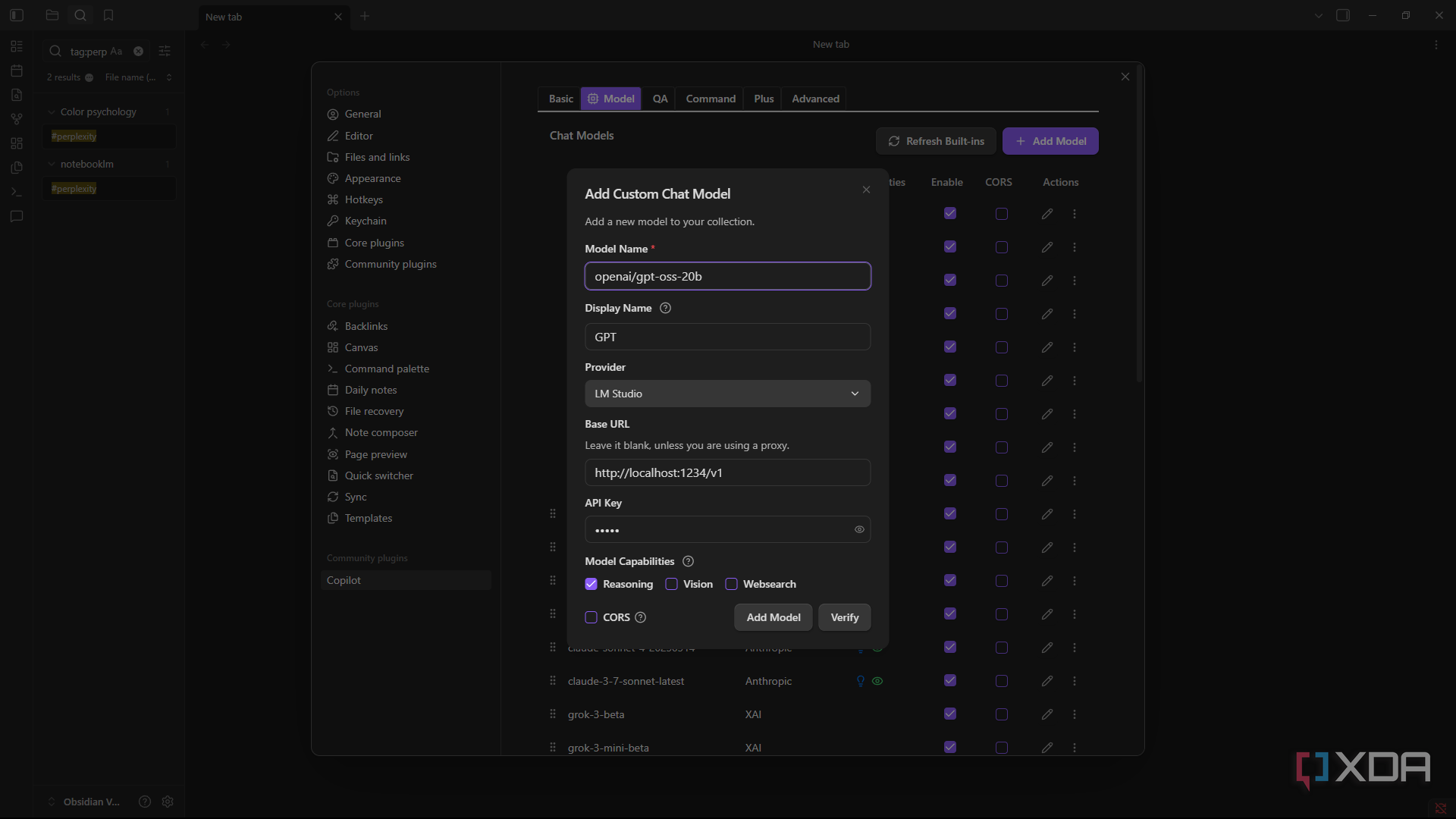Open Obsidian help icon at bottom
Viewport: 1456px width, 819px height.
point(145,802)
